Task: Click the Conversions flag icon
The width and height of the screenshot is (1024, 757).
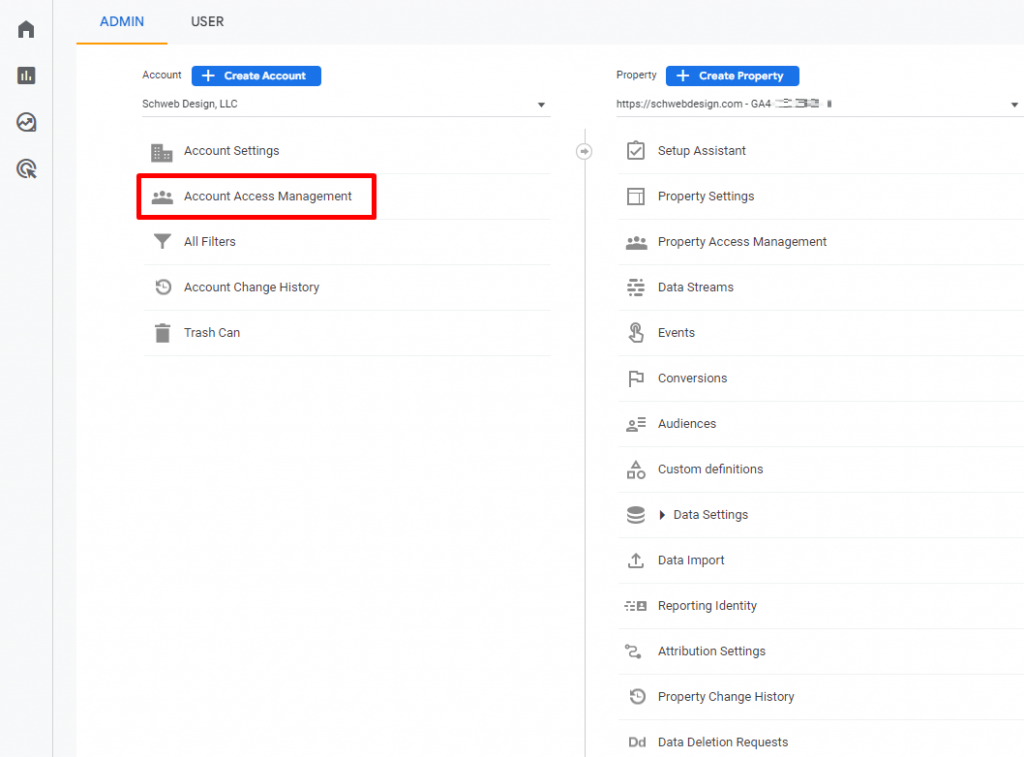Action: point(635,379)
